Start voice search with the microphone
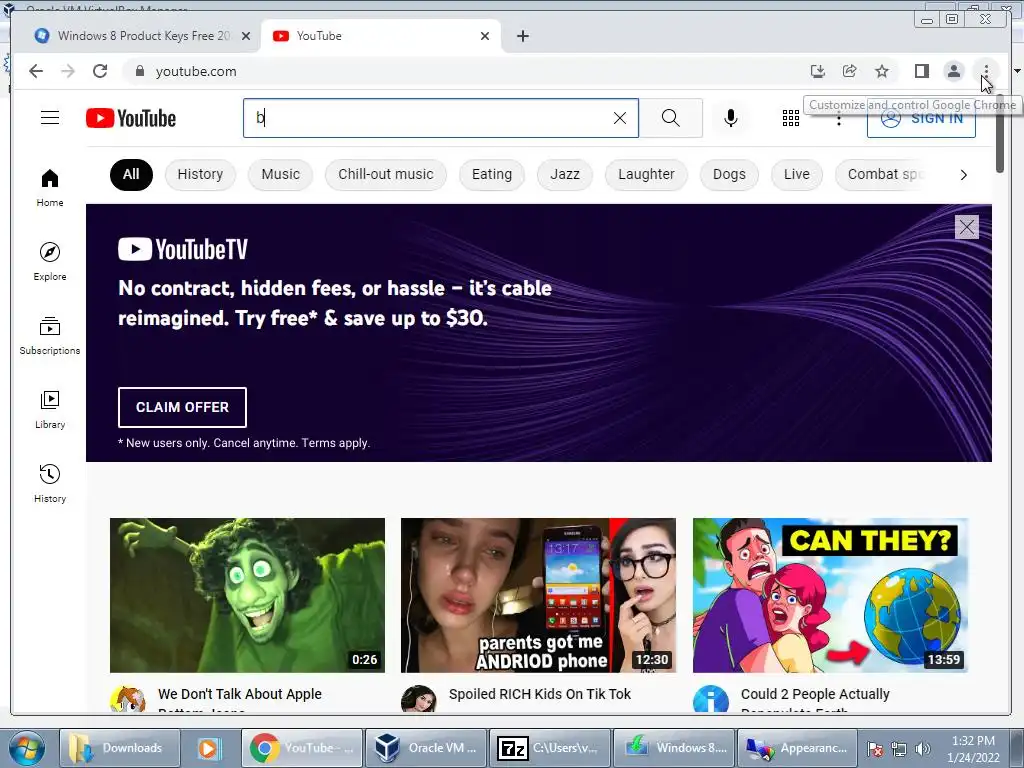 731,118
